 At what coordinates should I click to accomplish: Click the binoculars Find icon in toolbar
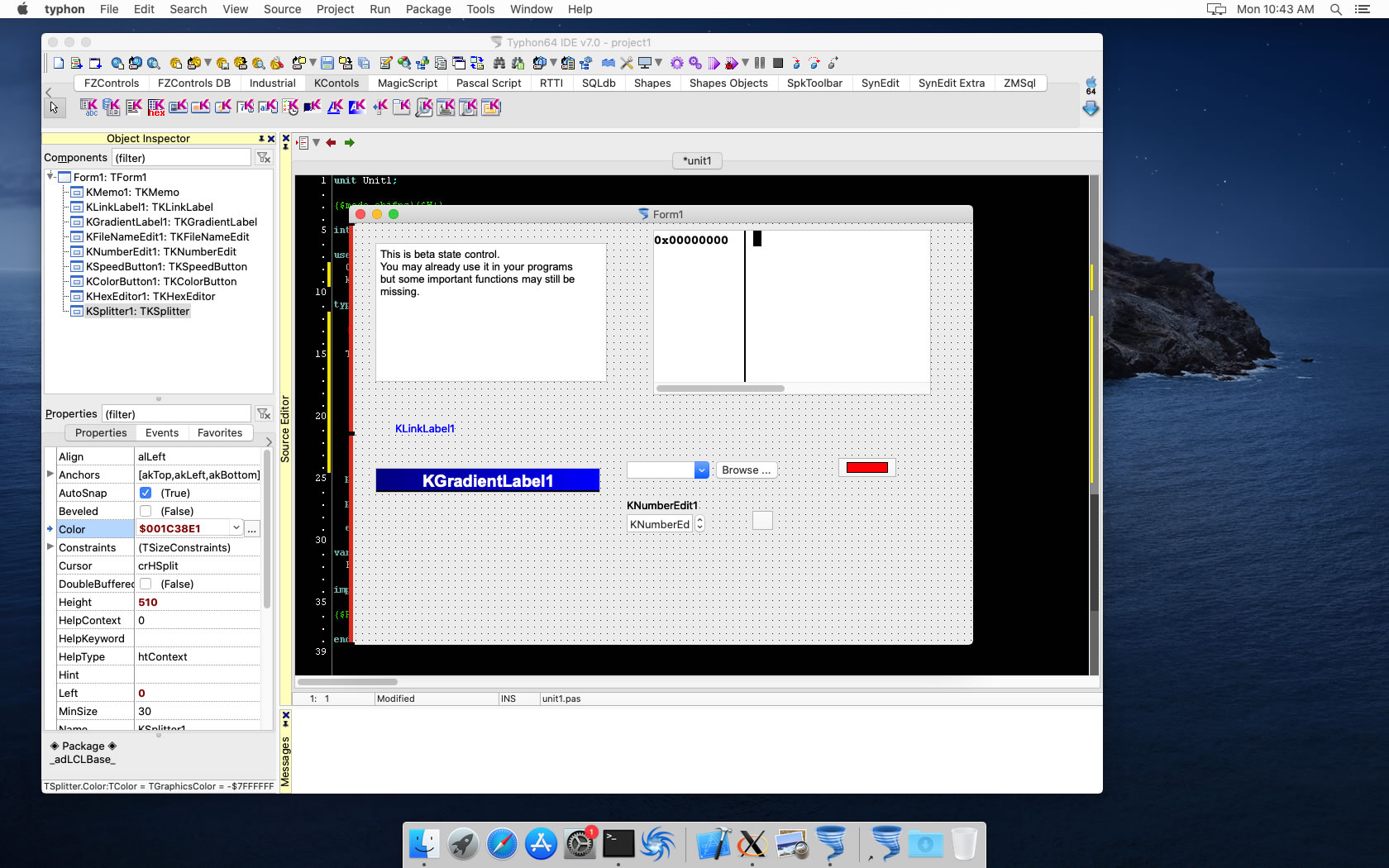(499, 63)
